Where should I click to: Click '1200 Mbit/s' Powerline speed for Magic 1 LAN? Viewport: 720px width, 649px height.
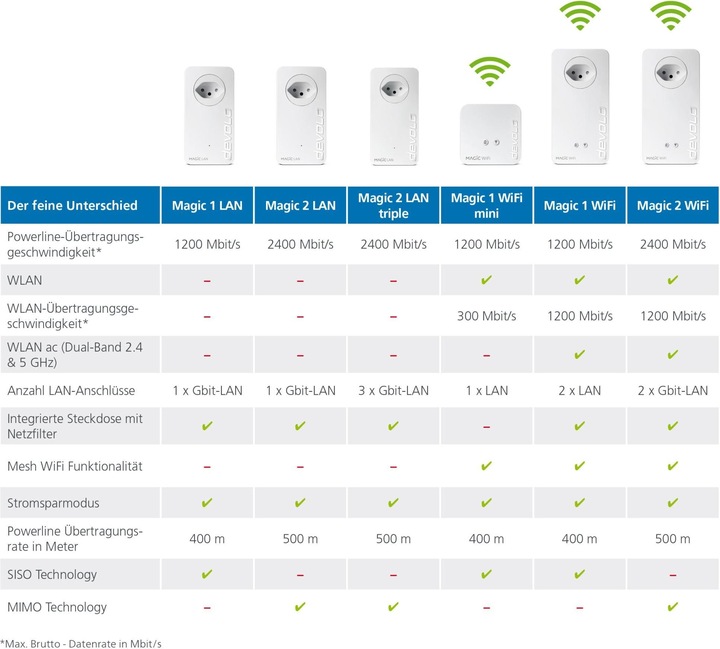click(207, 244)
